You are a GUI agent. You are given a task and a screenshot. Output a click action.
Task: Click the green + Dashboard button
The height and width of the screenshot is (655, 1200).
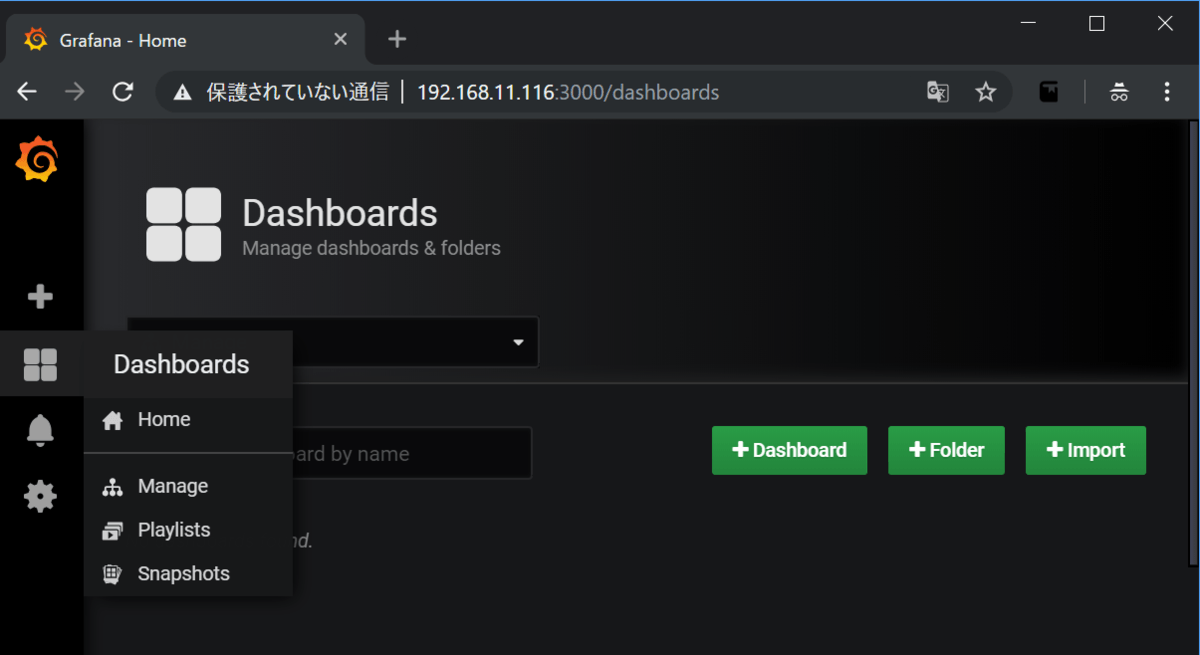point(789,450)
